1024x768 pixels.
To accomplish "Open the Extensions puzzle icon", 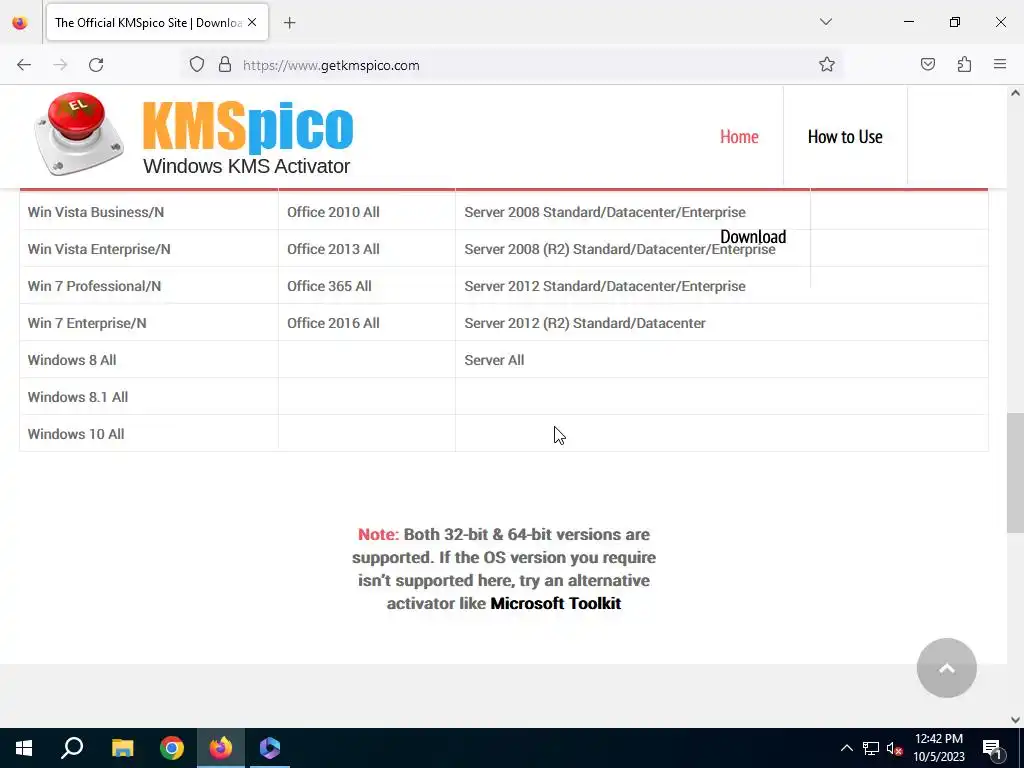I will 964,65.
